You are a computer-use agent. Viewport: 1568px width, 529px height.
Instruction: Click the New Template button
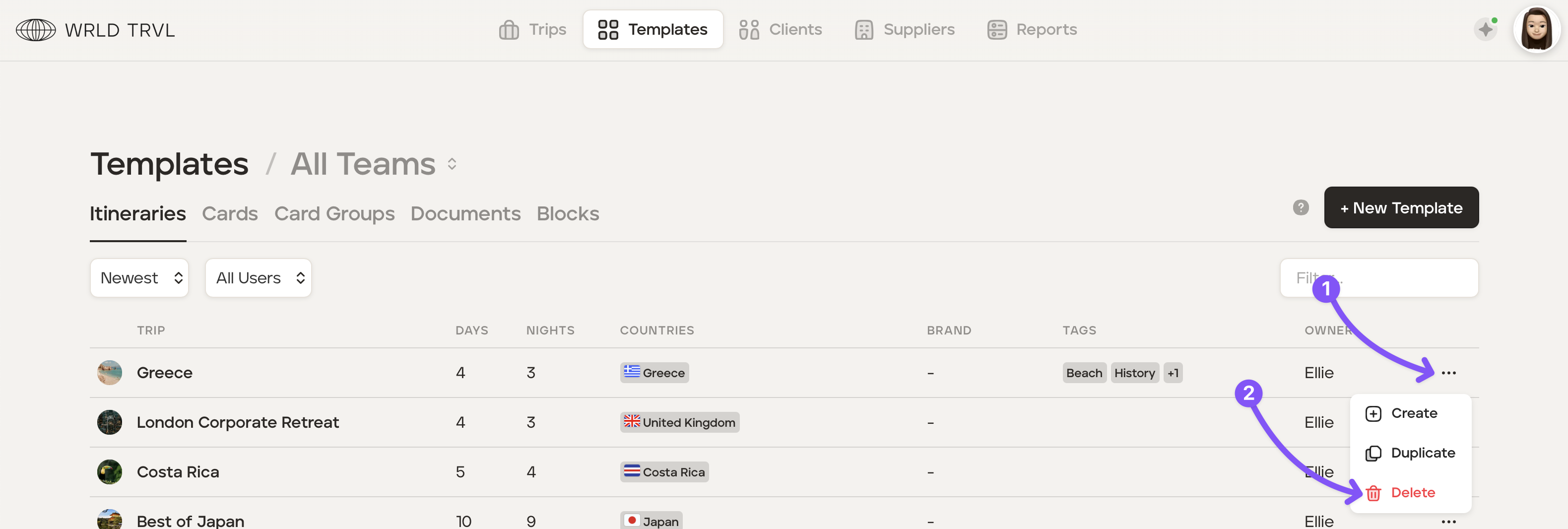(1401, 207)
